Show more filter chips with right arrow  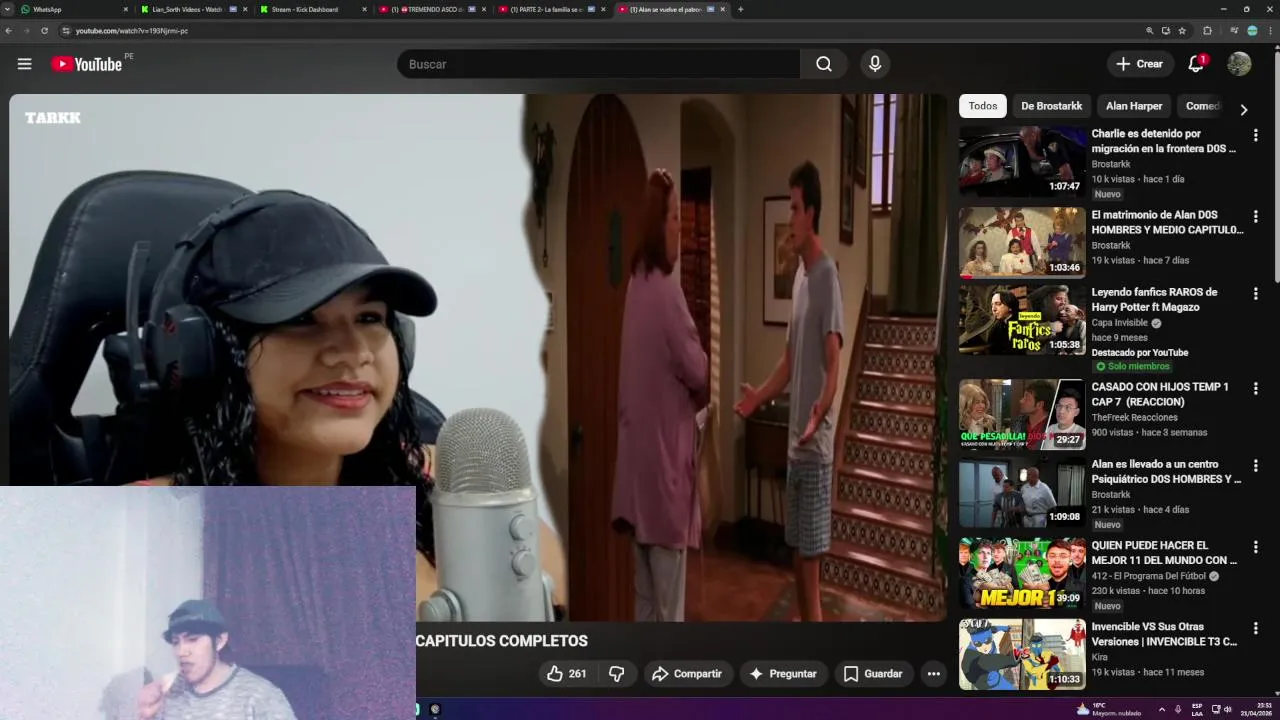(1244, 109)
